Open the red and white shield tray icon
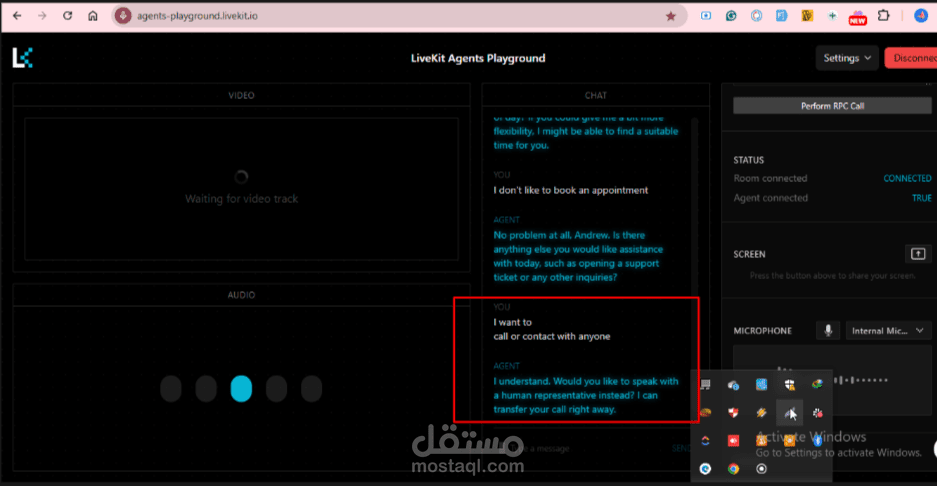This screenshot has height=486, width=937. coord(733,412)
